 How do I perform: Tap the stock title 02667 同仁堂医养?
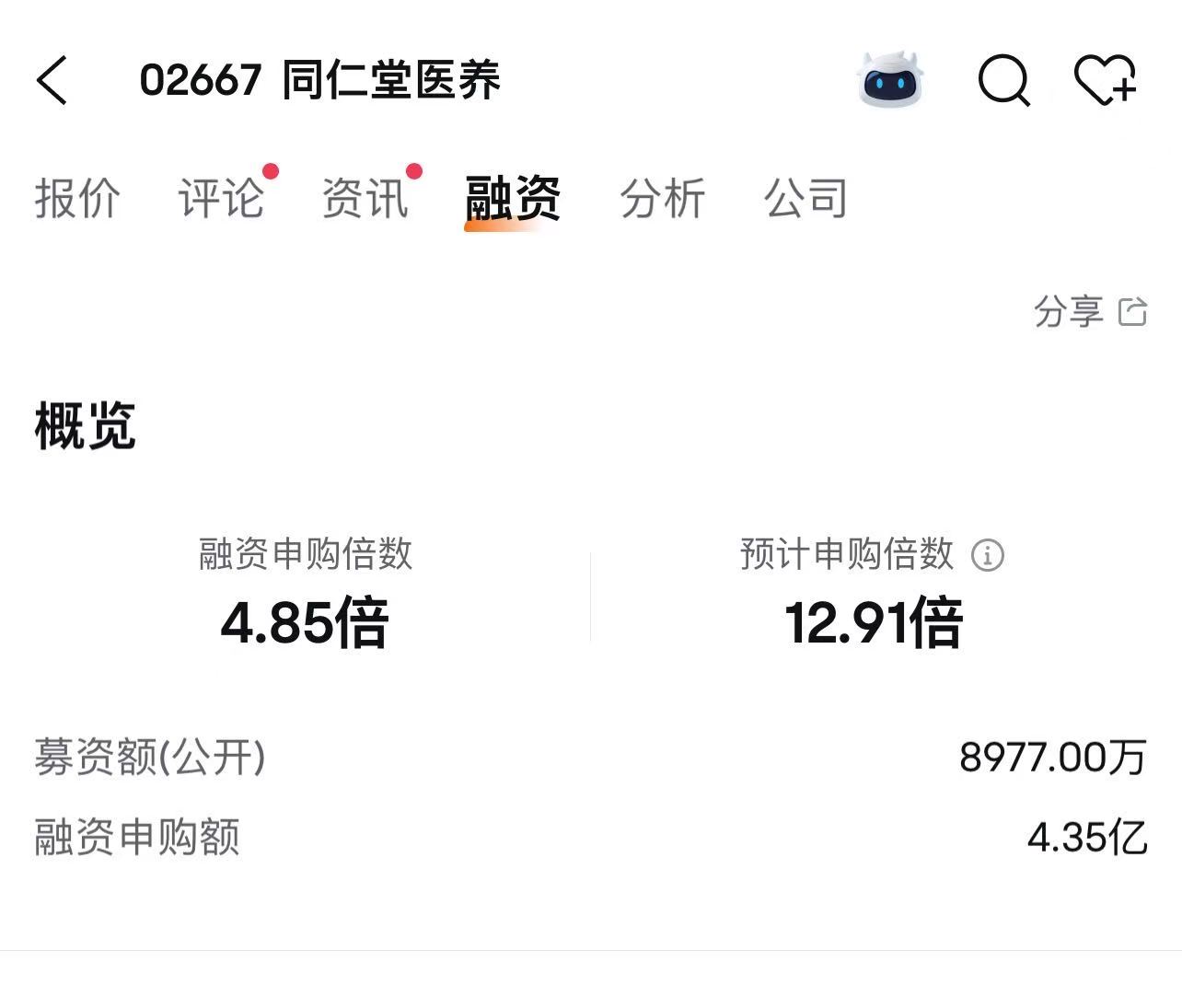click(x=320, y=80)
